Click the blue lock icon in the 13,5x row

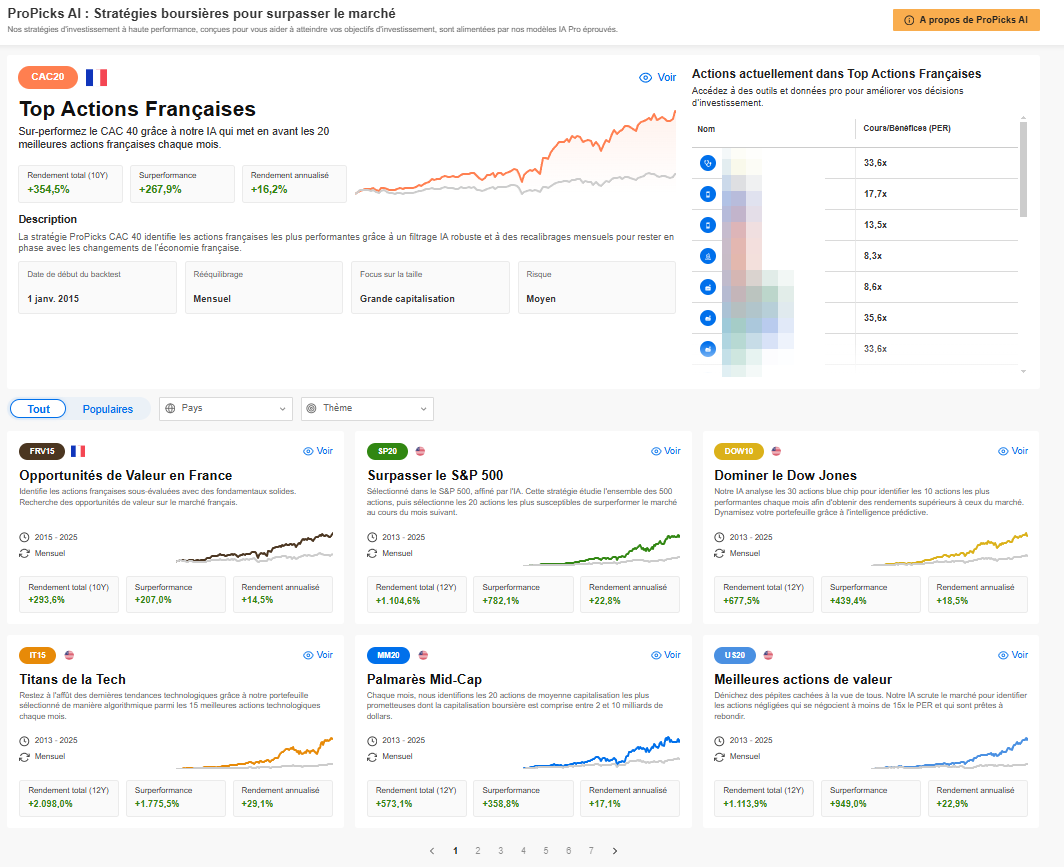point(708,225)
